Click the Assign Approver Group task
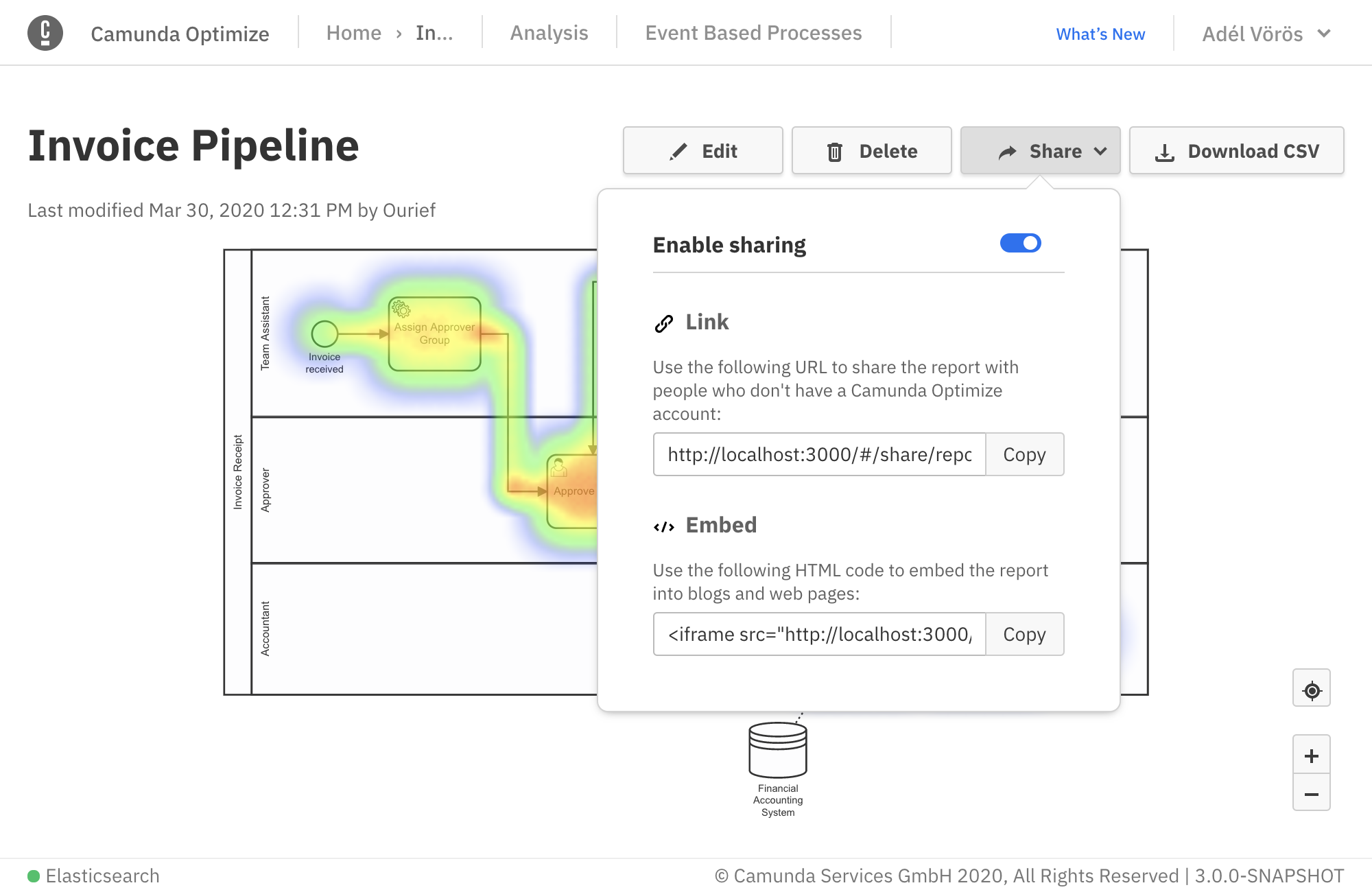This screenshot has width=1372, height=892. click(434, 334)
